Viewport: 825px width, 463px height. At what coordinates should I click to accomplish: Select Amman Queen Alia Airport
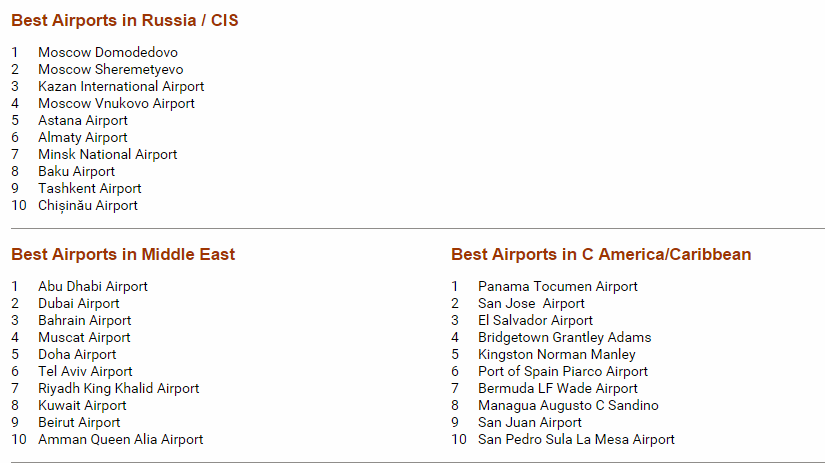(x=120, y=439)
